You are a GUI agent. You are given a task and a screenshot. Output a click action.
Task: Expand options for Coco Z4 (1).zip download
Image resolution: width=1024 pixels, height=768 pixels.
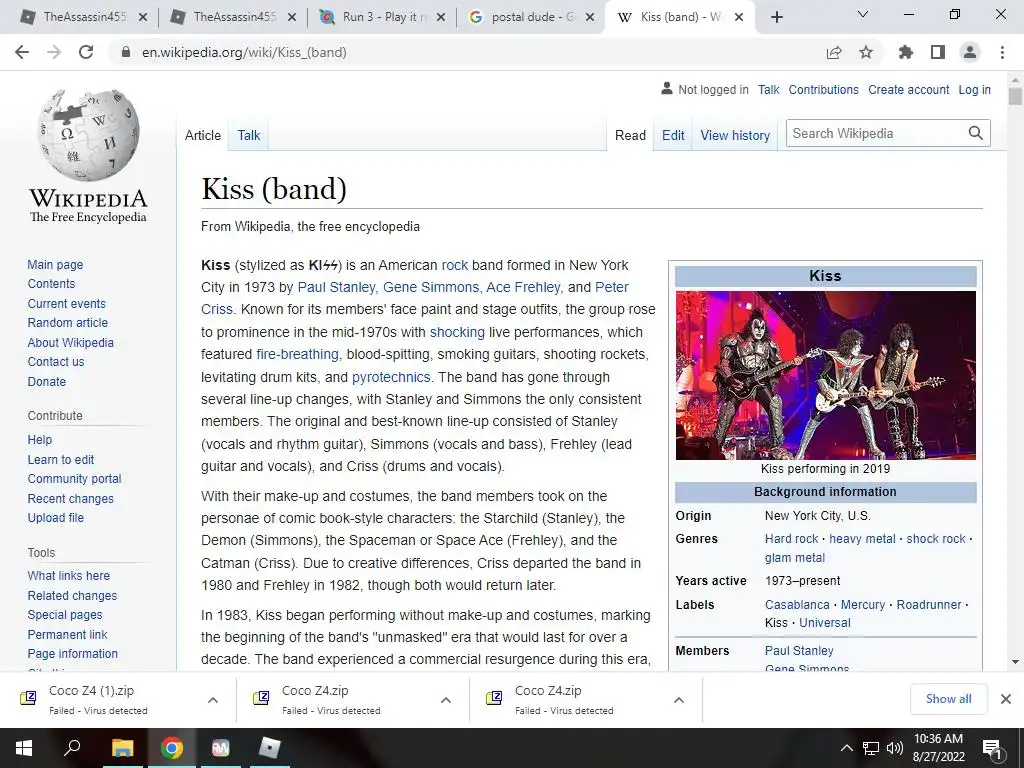[213, 699]
